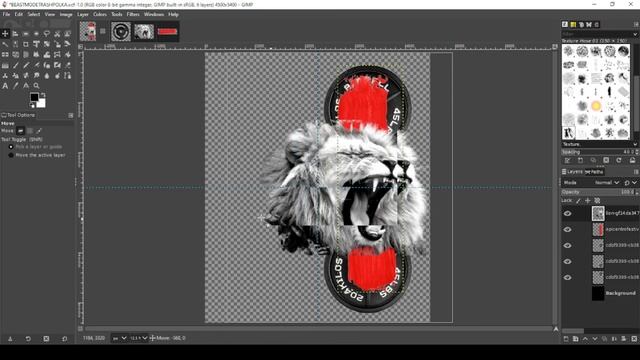Create a new layer group
This screenshot has width=640, height=360.
[576, 339]
